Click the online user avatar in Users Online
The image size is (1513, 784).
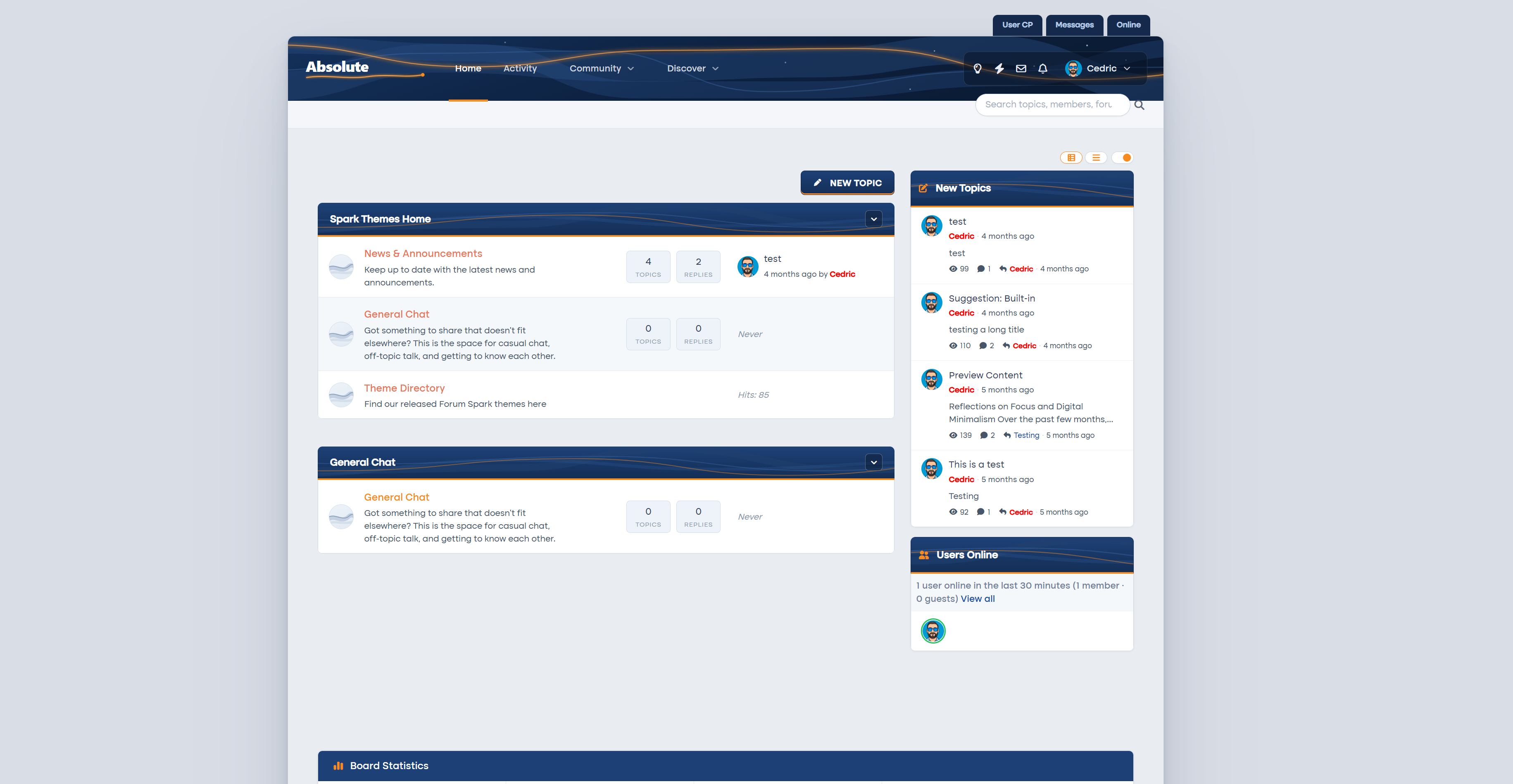pos(933,631)
